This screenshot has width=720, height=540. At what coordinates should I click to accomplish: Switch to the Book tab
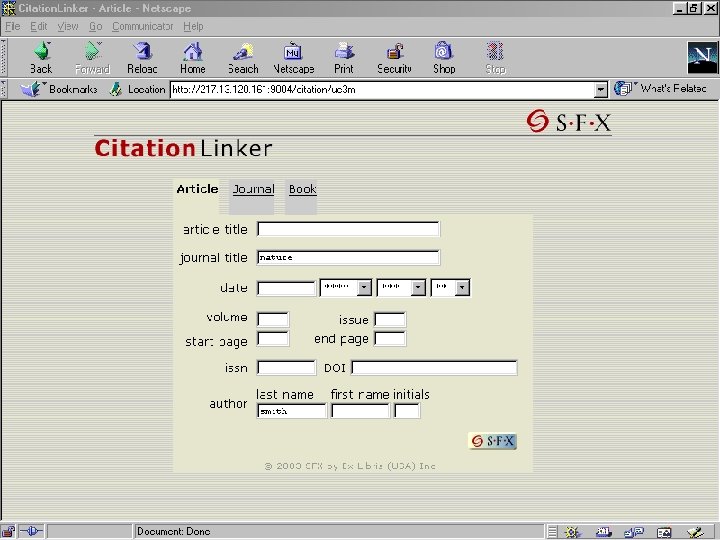pos(302,189)
